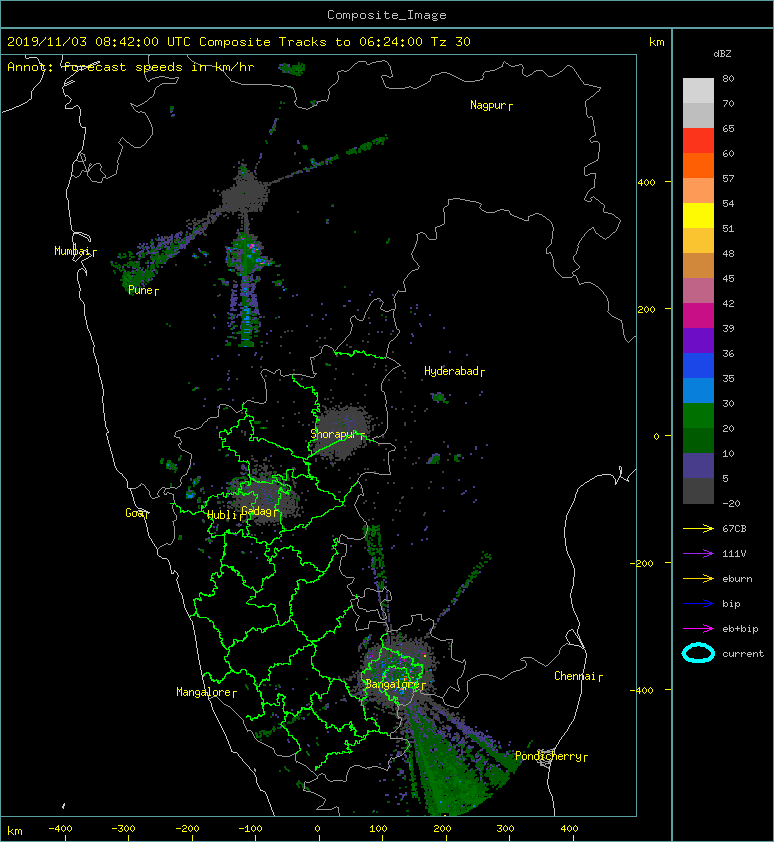Click the -400 tick on the horizontal axis
This screenshot has height=842, width=774.
point(60,829)
